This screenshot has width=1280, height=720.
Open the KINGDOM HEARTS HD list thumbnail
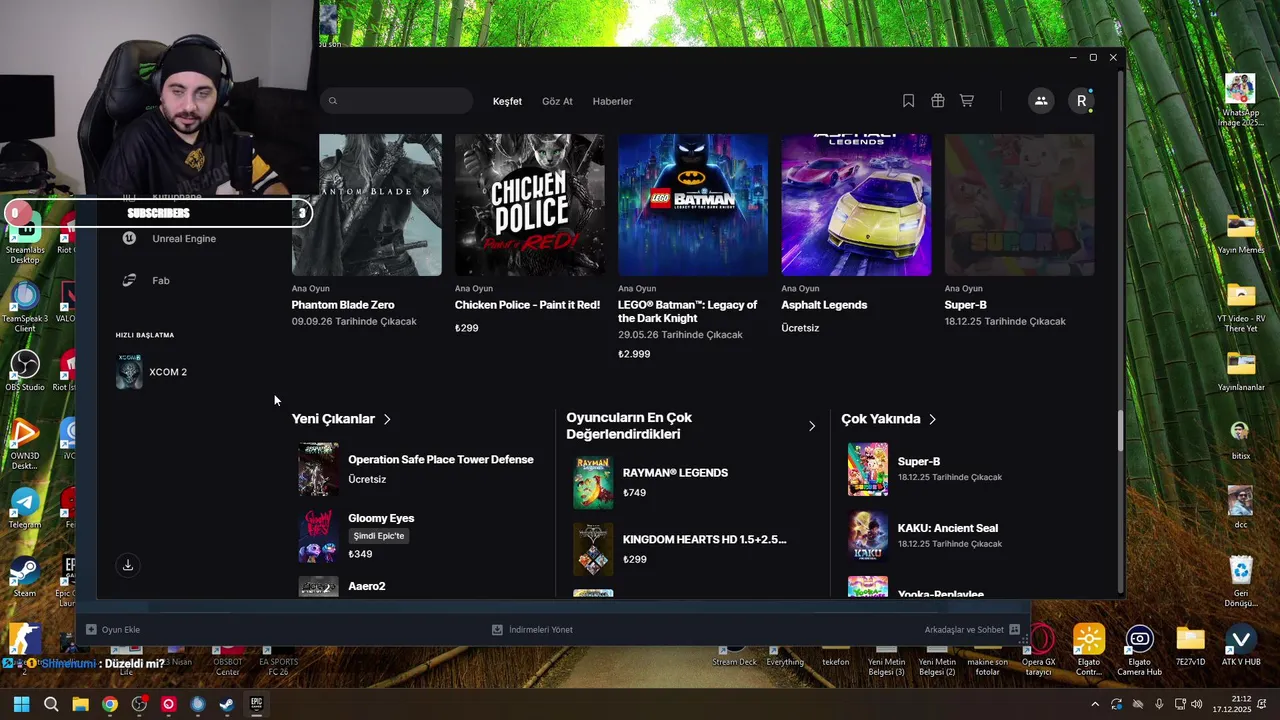pyautogui.click(x=593, y=549)
